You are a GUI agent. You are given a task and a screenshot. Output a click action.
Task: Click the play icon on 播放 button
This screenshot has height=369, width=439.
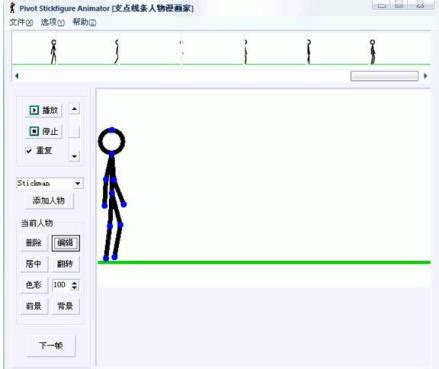tap(34, 110)
